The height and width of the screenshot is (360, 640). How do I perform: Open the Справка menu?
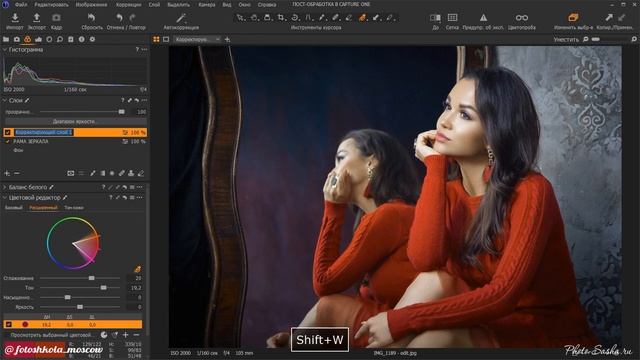coord(267,4)
